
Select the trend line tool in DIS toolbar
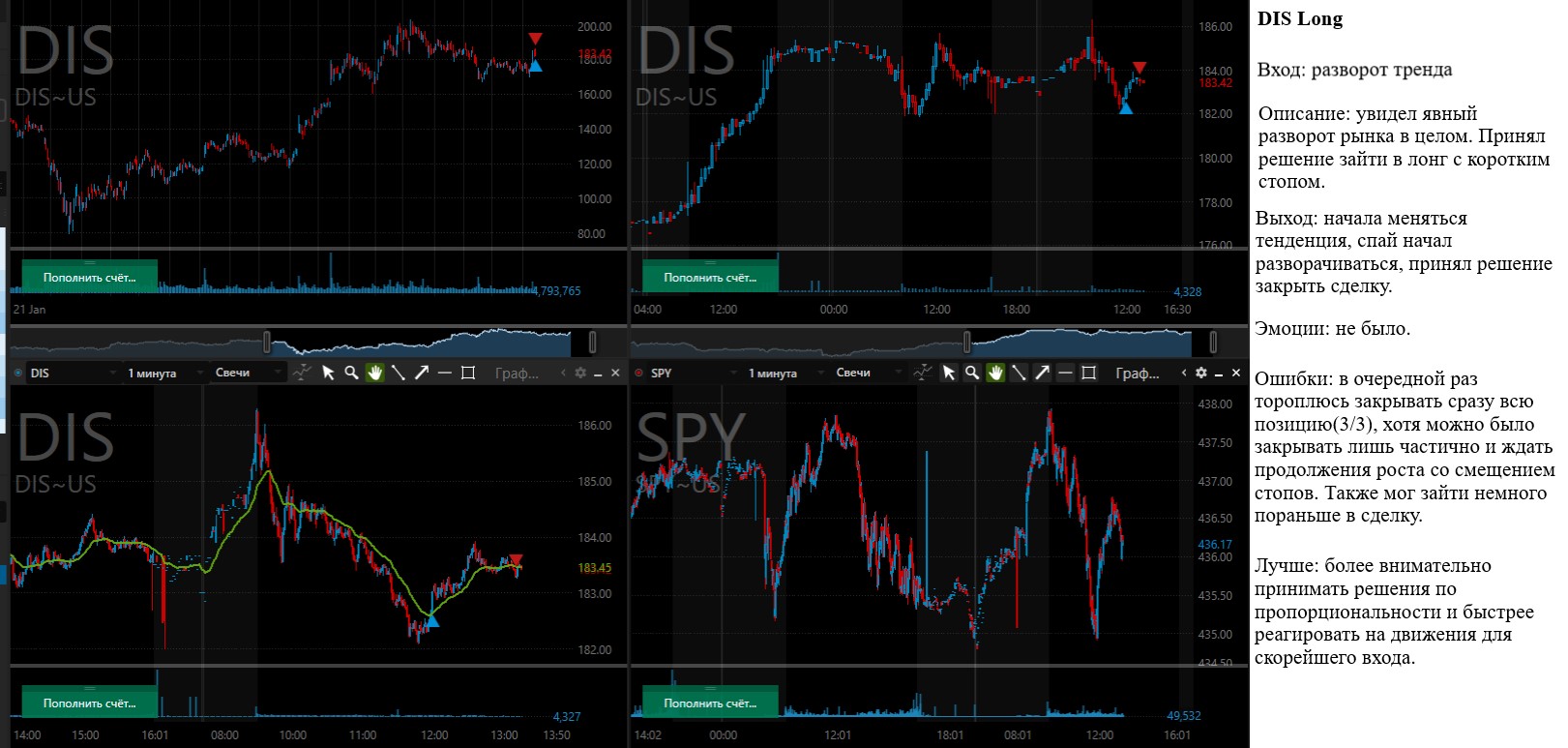(399, 373)
